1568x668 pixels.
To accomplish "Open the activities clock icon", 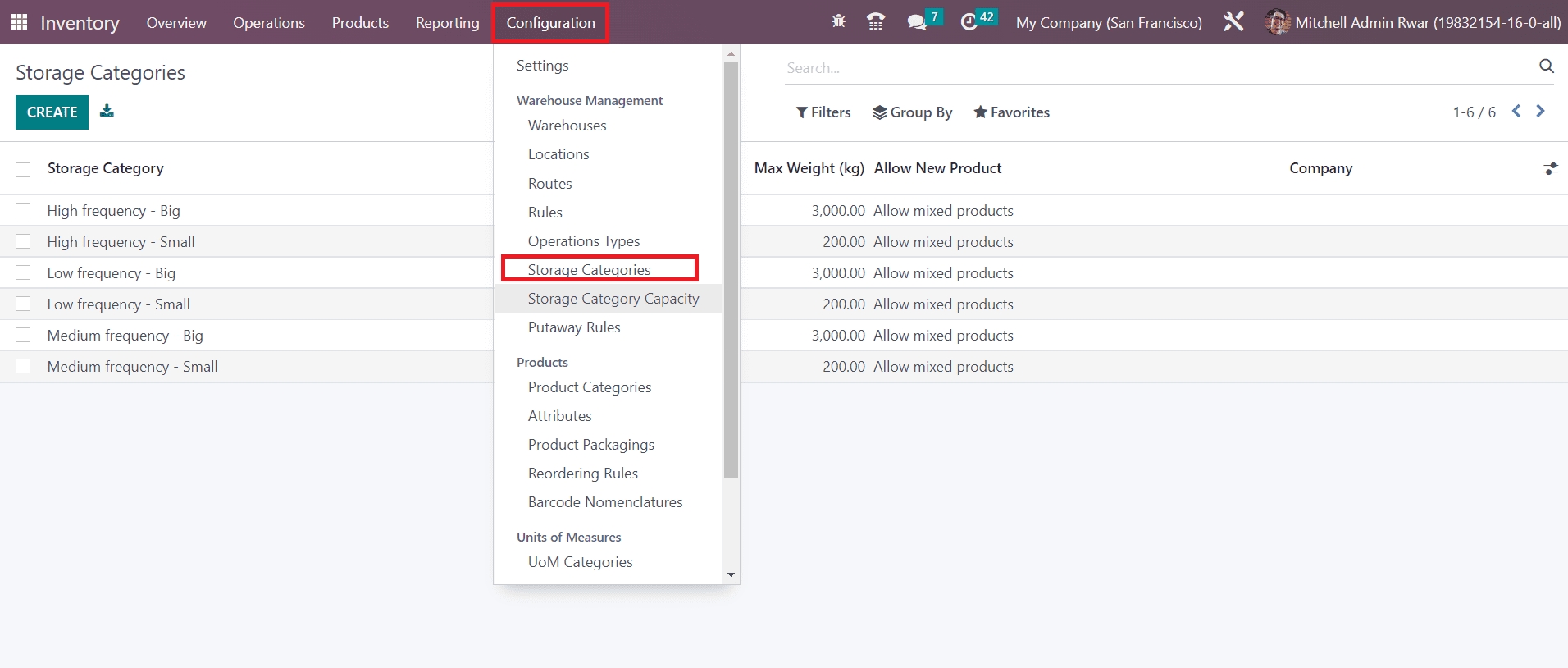I will point(969,22).
